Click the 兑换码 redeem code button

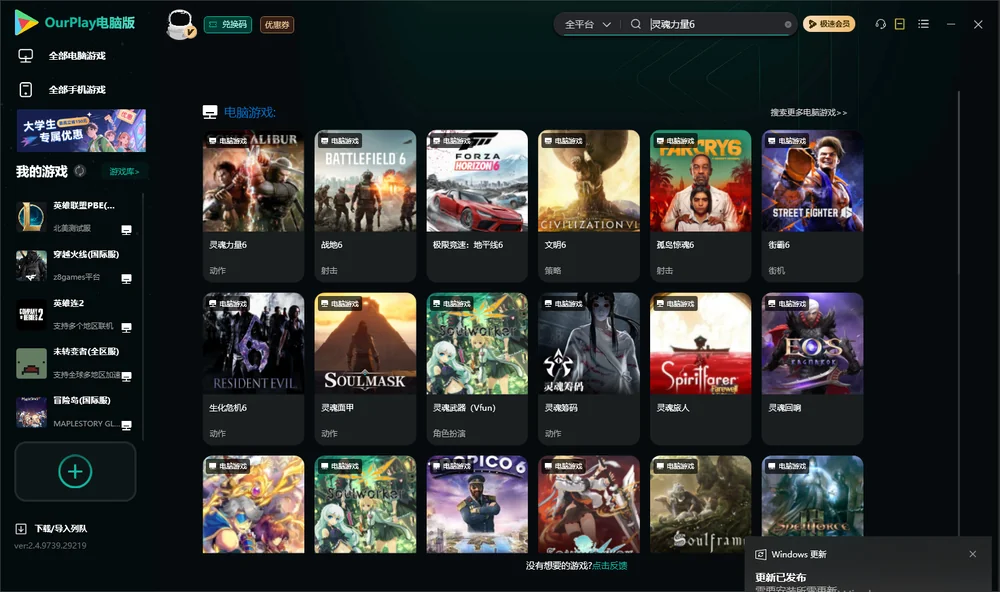click(228, 24)
